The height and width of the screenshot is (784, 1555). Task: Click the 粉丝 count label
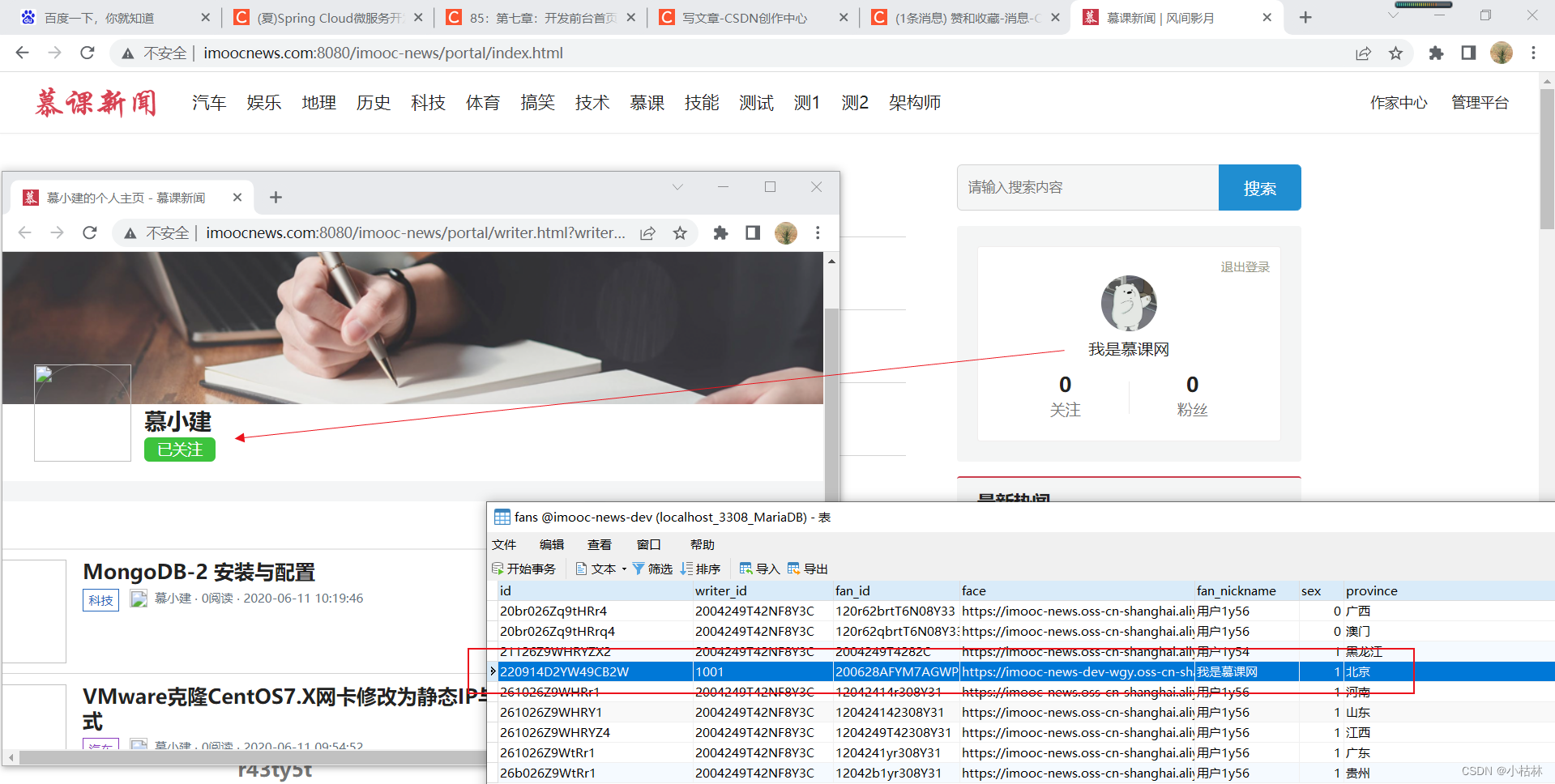tap(1192, 410)
